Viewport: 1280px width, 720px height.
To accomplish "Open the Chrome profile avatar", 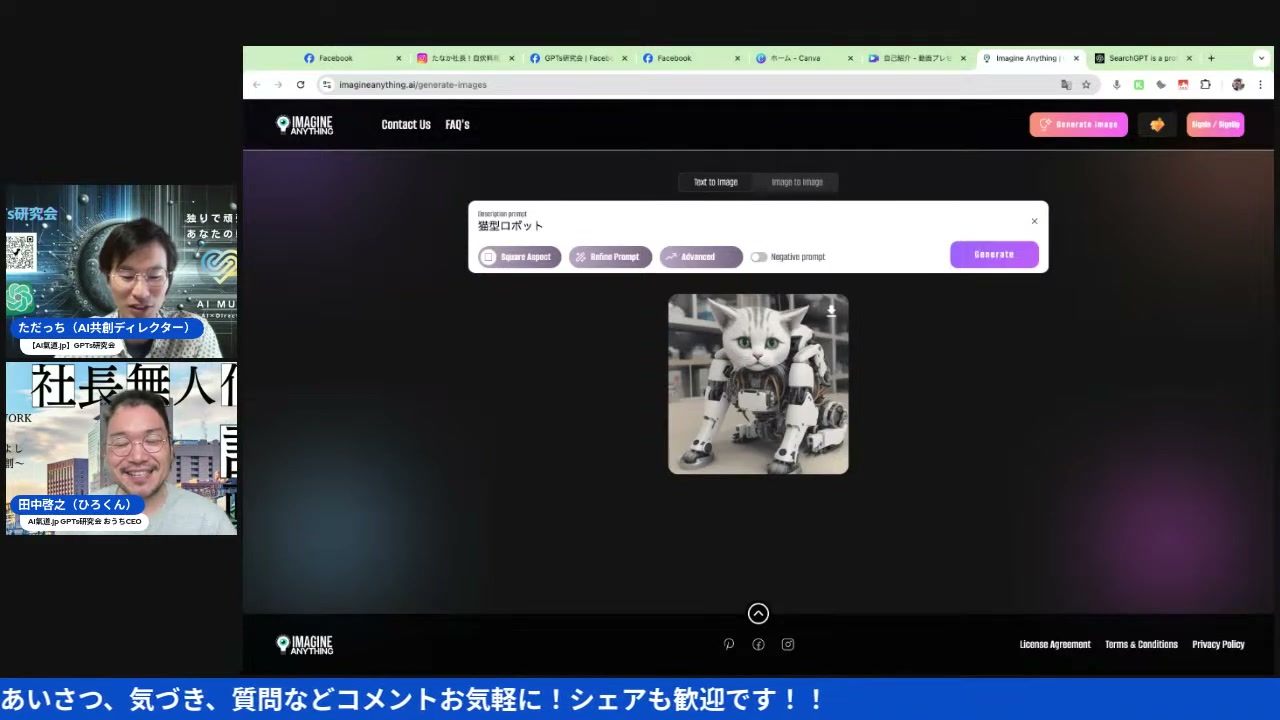I will (1238, 85).
